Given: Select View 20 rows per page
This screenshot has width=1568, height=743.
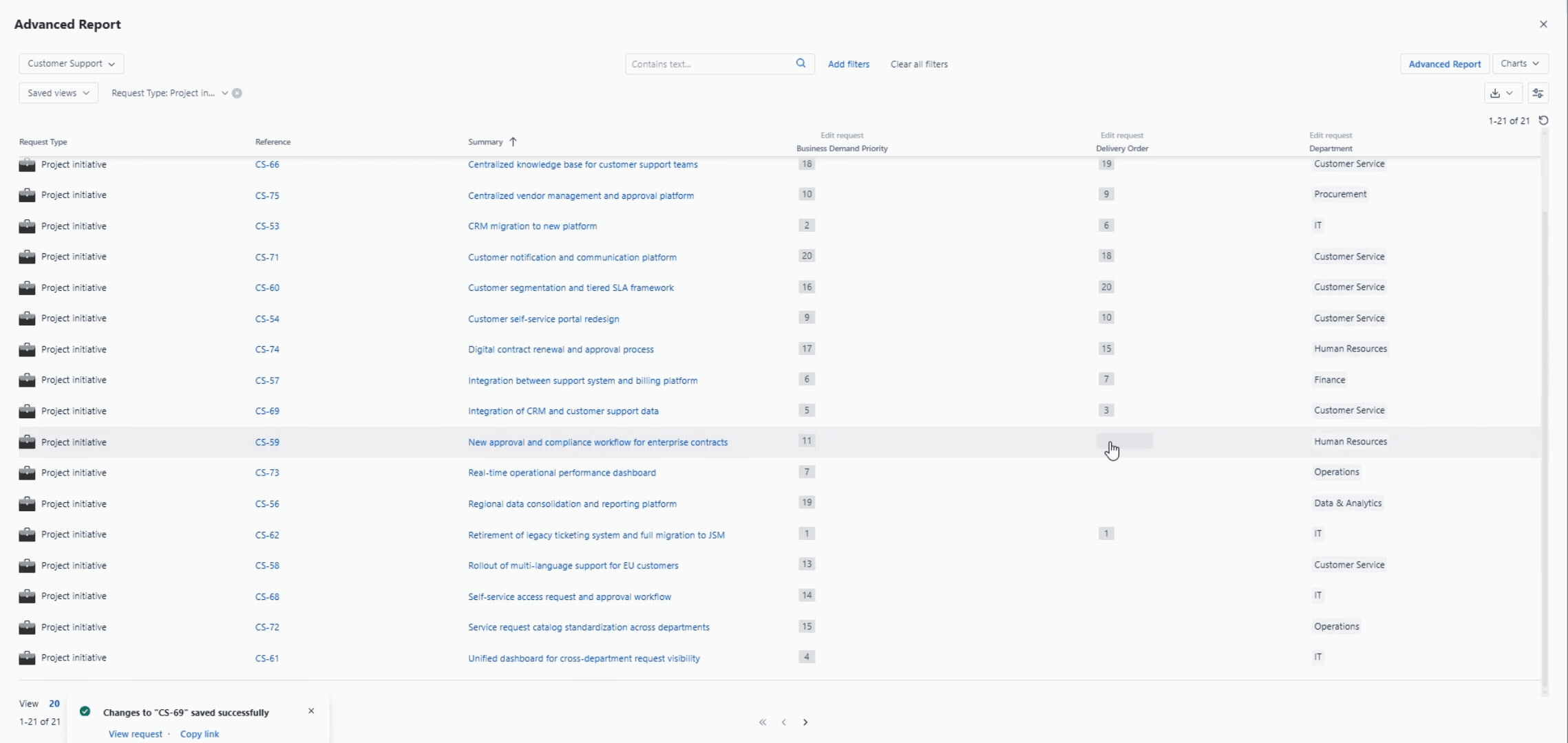Looking at the screenshot, I should click(x=54, y=704).
